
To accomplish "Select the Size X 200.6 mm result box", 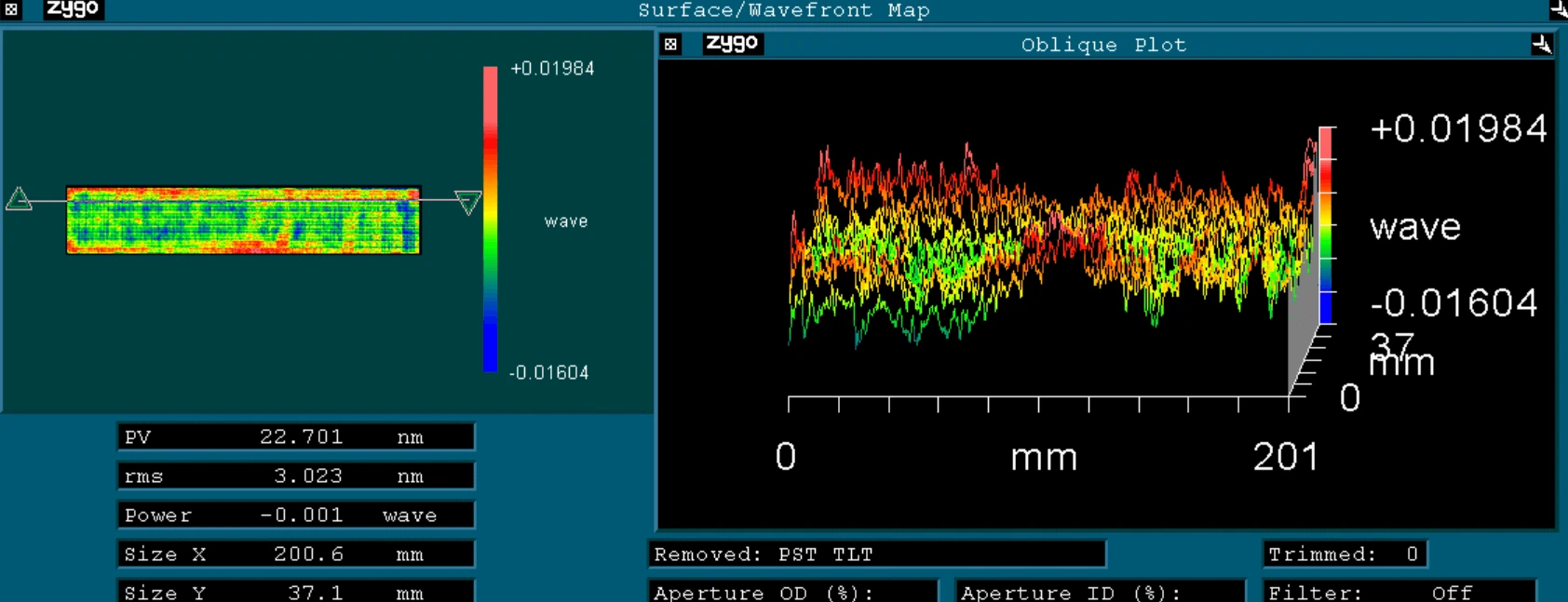I will 295,555.
